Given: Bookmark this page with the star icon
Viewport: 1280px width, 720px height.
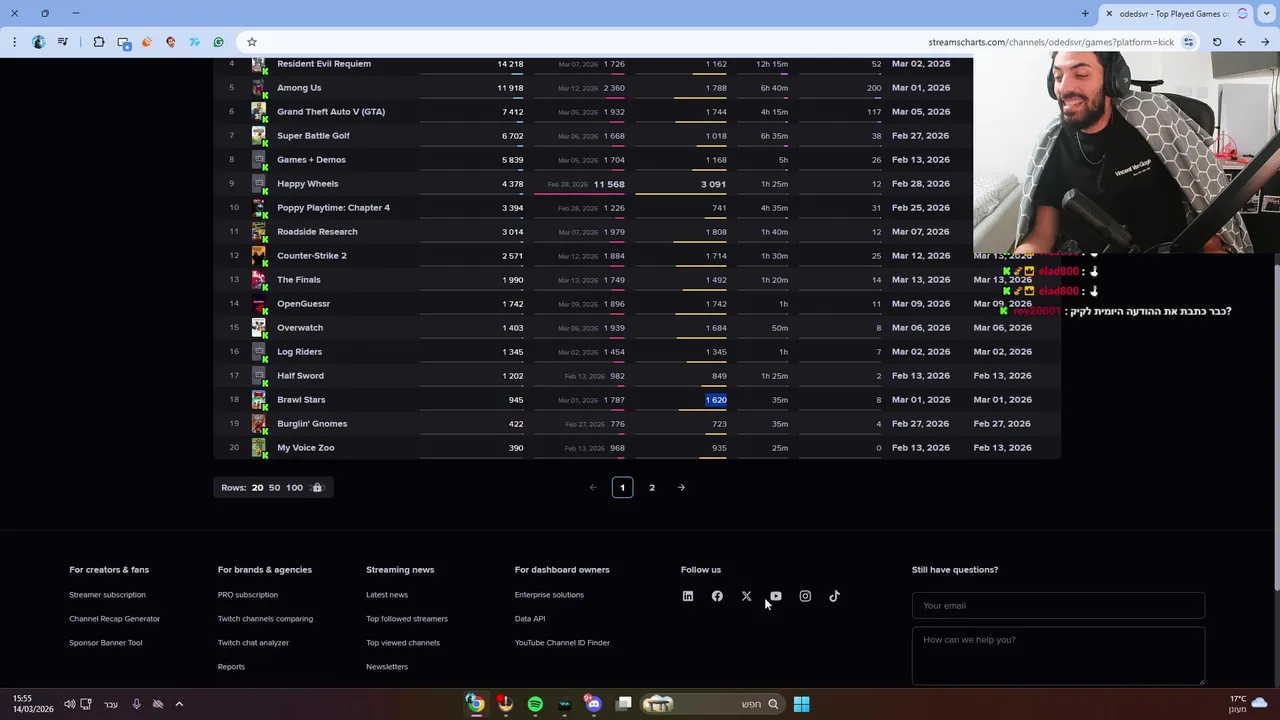Looking at the screenshot, I should coord(252,42).
